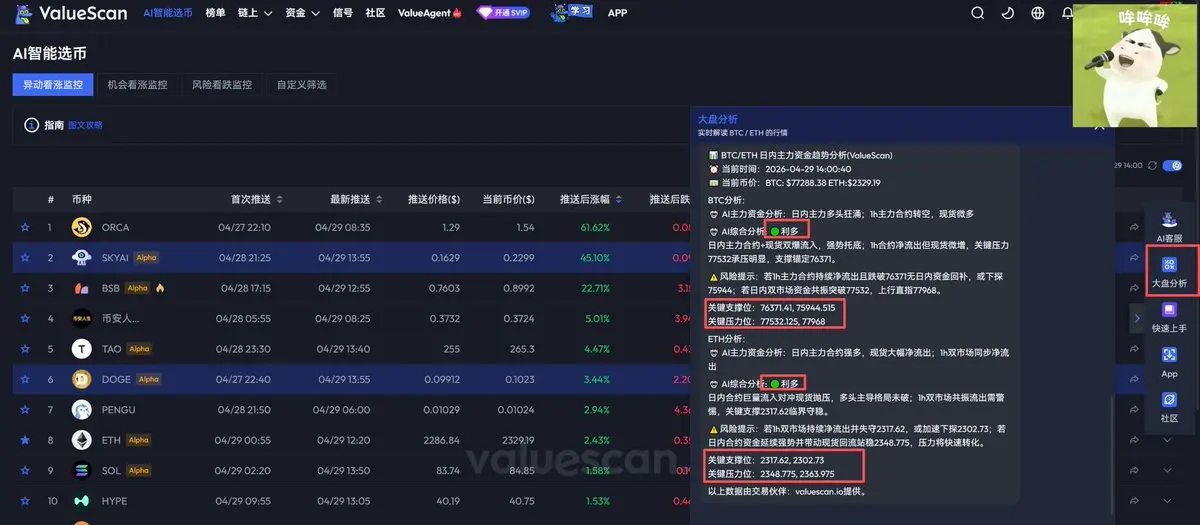The image size is (1200, 525).
Task: Click the SKYAI coin logo
Action: [x=82, y=258]
